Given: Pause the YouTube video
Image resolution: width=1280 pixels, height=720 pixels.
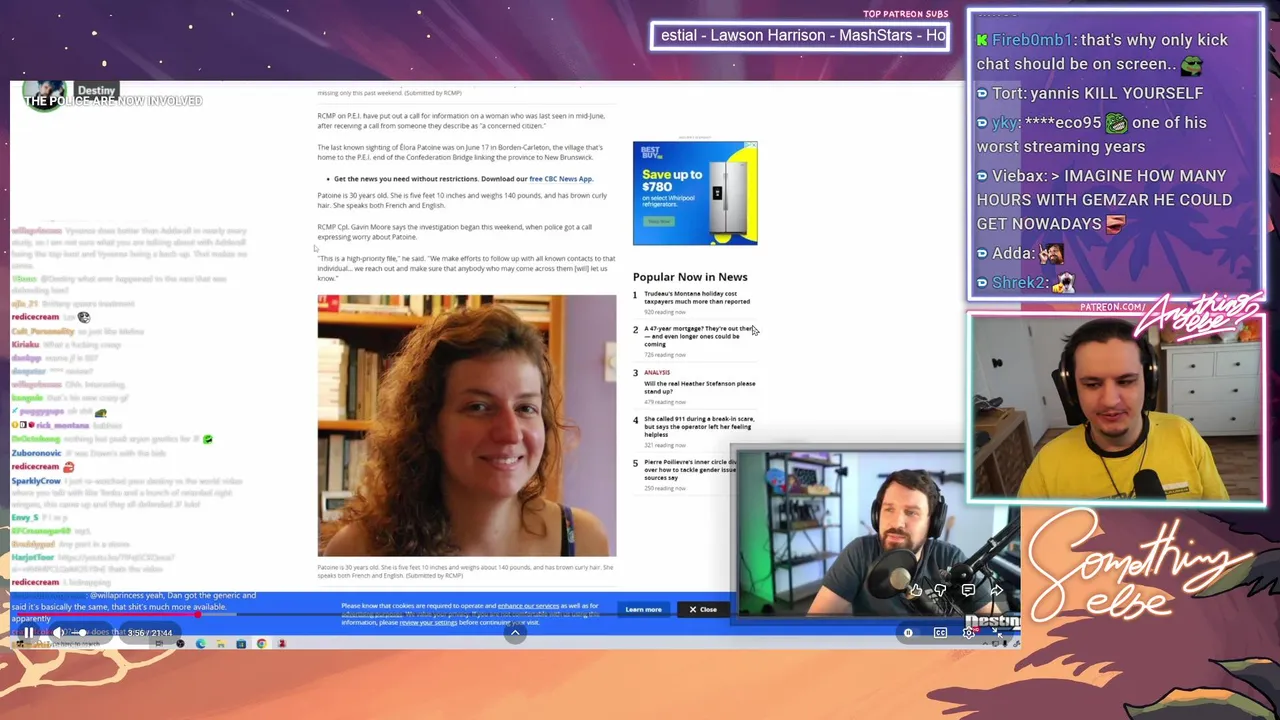Looking at the screenshot, I should 29,632.
